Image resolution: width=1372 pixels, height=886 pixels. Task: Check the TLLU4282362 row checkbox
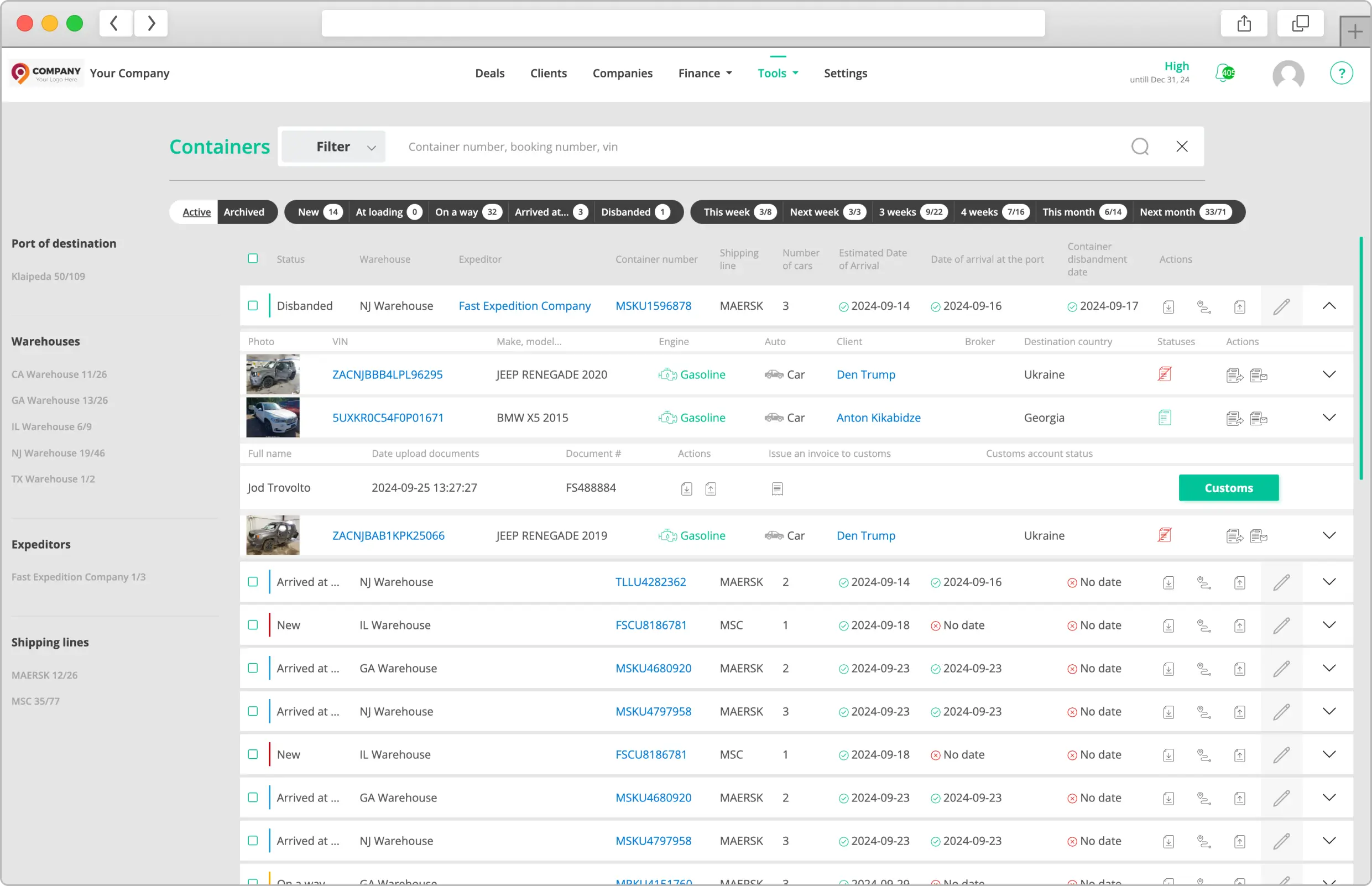[x=253, y=582]
